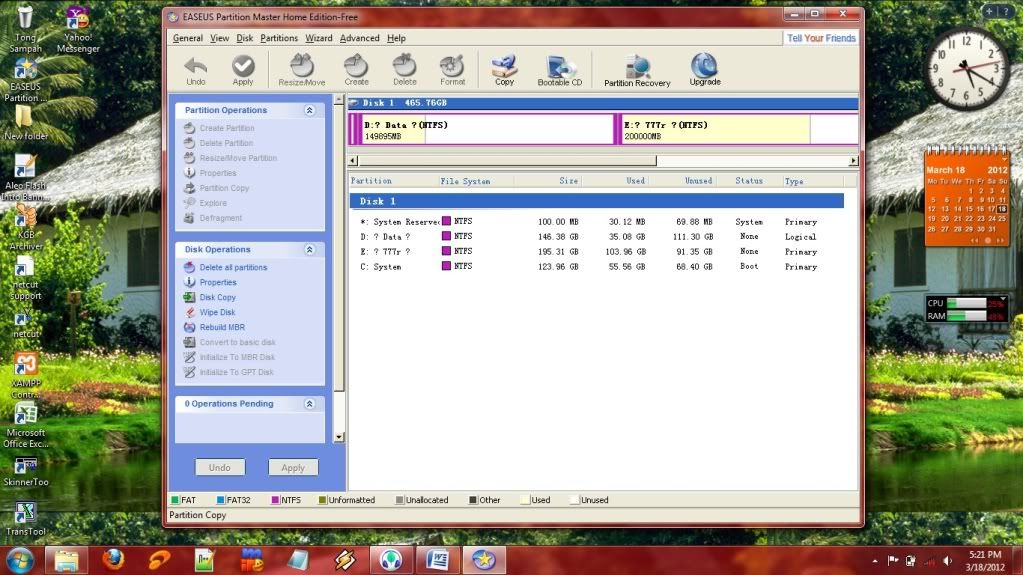Screen dimensions: 1023x575
Task: Open disk Properties in Disk Operations
Action: 218,283
